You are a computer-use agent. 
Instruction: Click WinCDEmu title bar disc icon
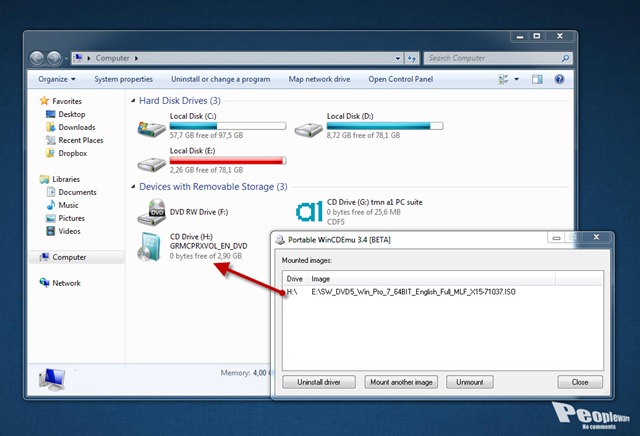click(280, 240)
